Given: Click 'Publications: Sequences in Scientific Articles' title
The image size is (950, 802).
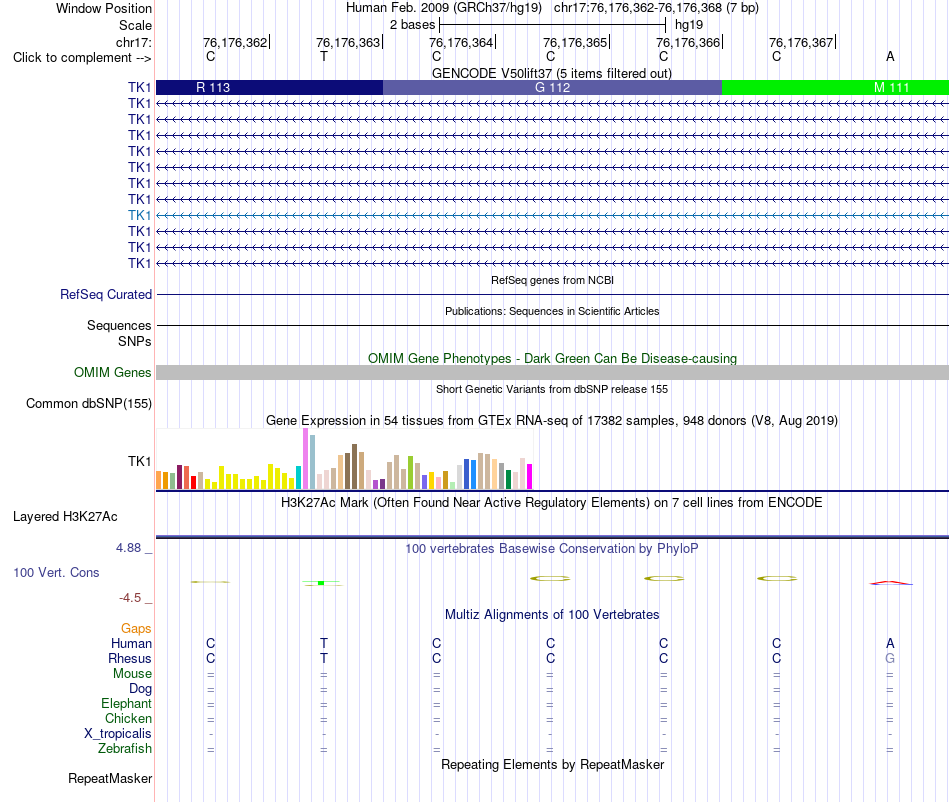Looking at the screenshot, I should (x=552, y=311).
